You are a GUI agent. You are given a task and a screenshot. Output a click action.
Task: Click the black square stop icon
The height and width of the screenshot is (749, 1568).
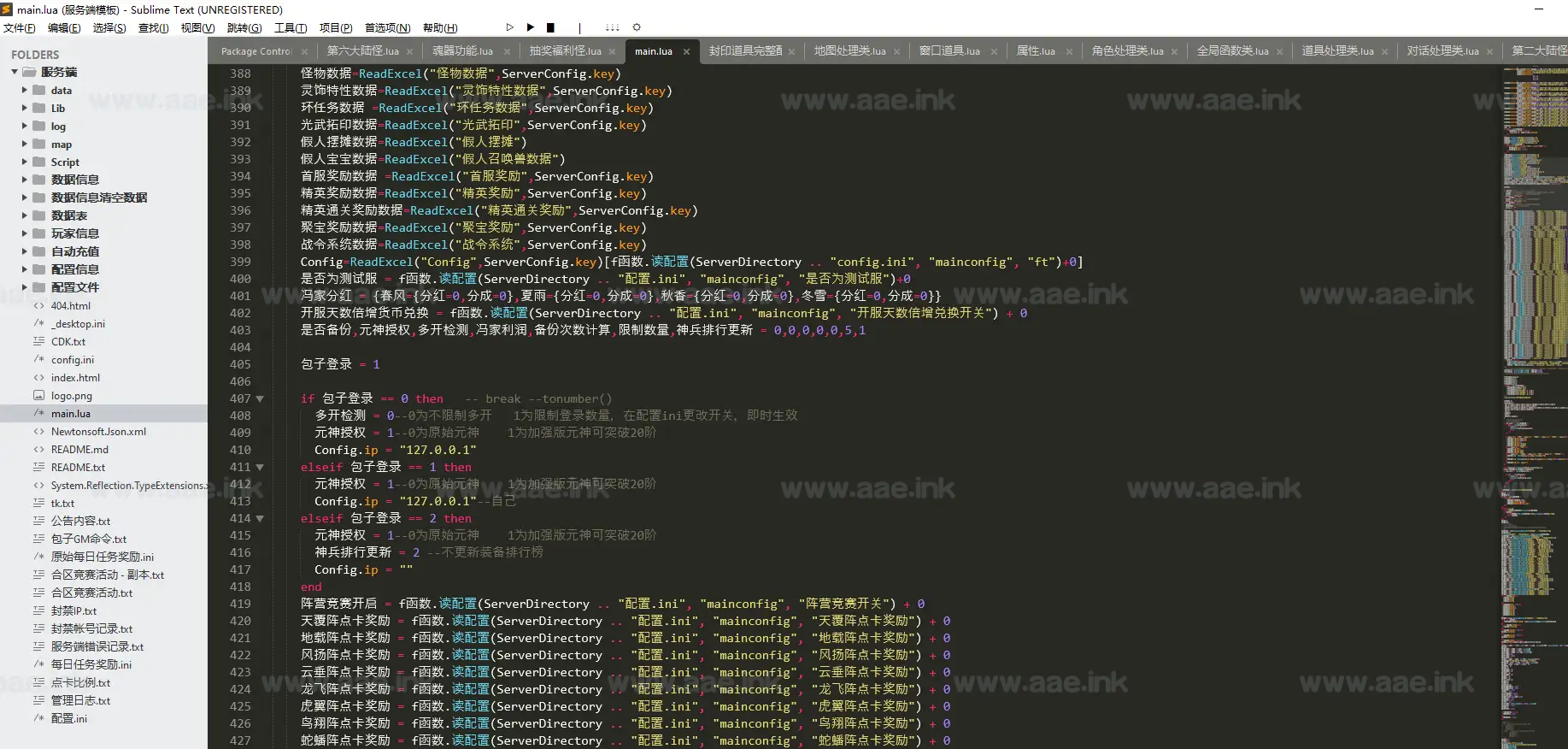tap(551, 27)
